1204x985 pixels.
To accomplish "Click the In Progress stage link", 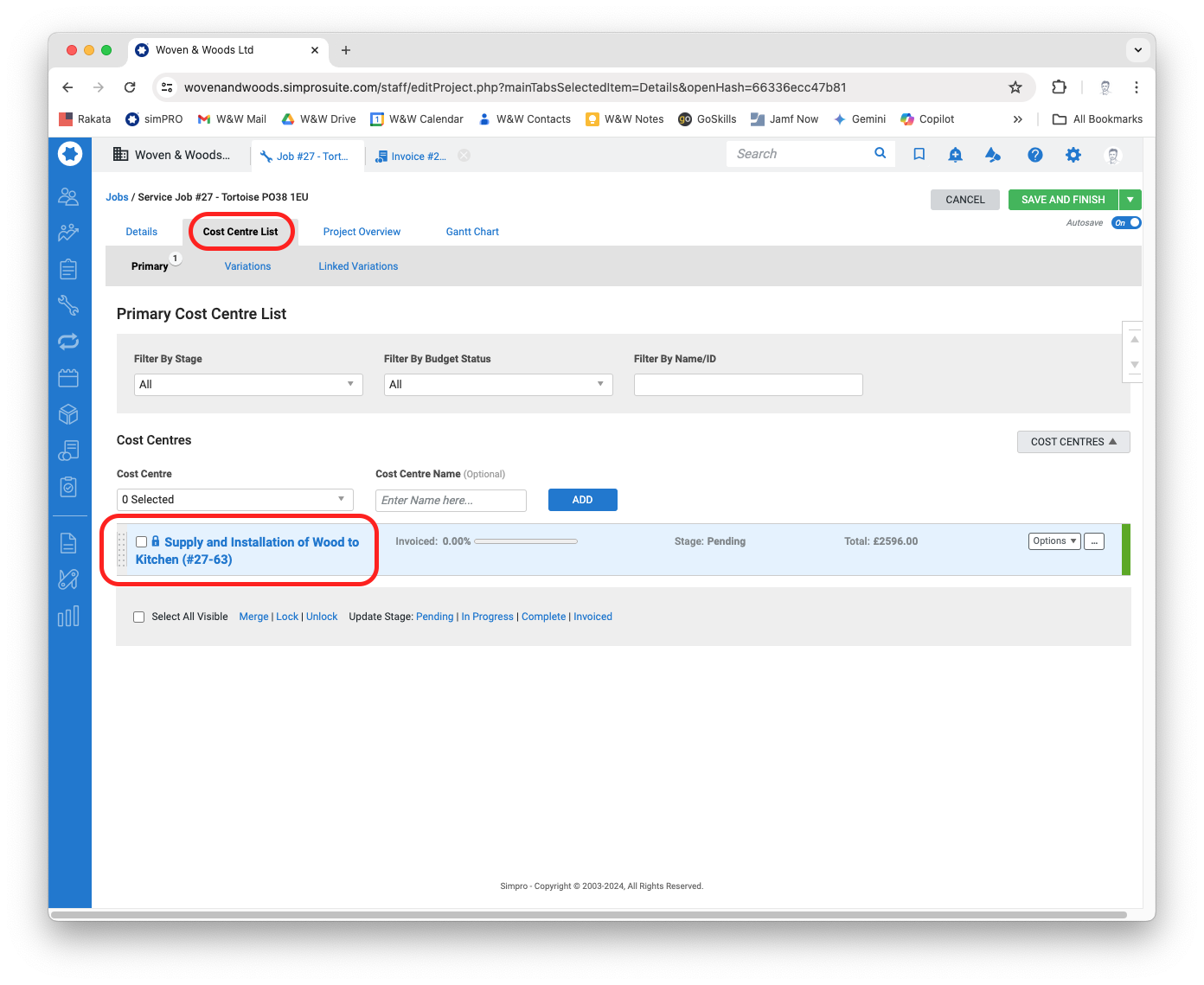I will (487, 617).
